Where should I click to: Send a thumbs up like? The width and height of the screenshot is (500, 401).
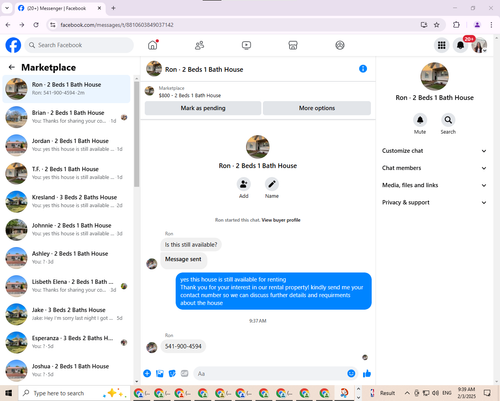click(367, 374)
